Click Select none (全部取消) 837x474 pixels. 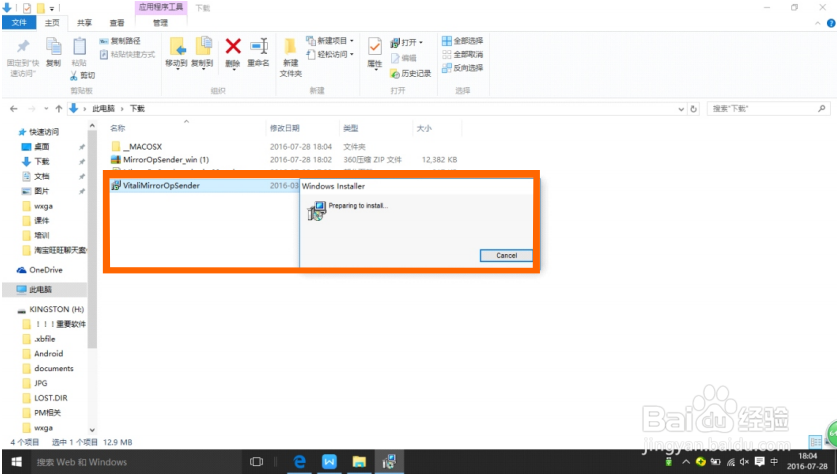462,54
